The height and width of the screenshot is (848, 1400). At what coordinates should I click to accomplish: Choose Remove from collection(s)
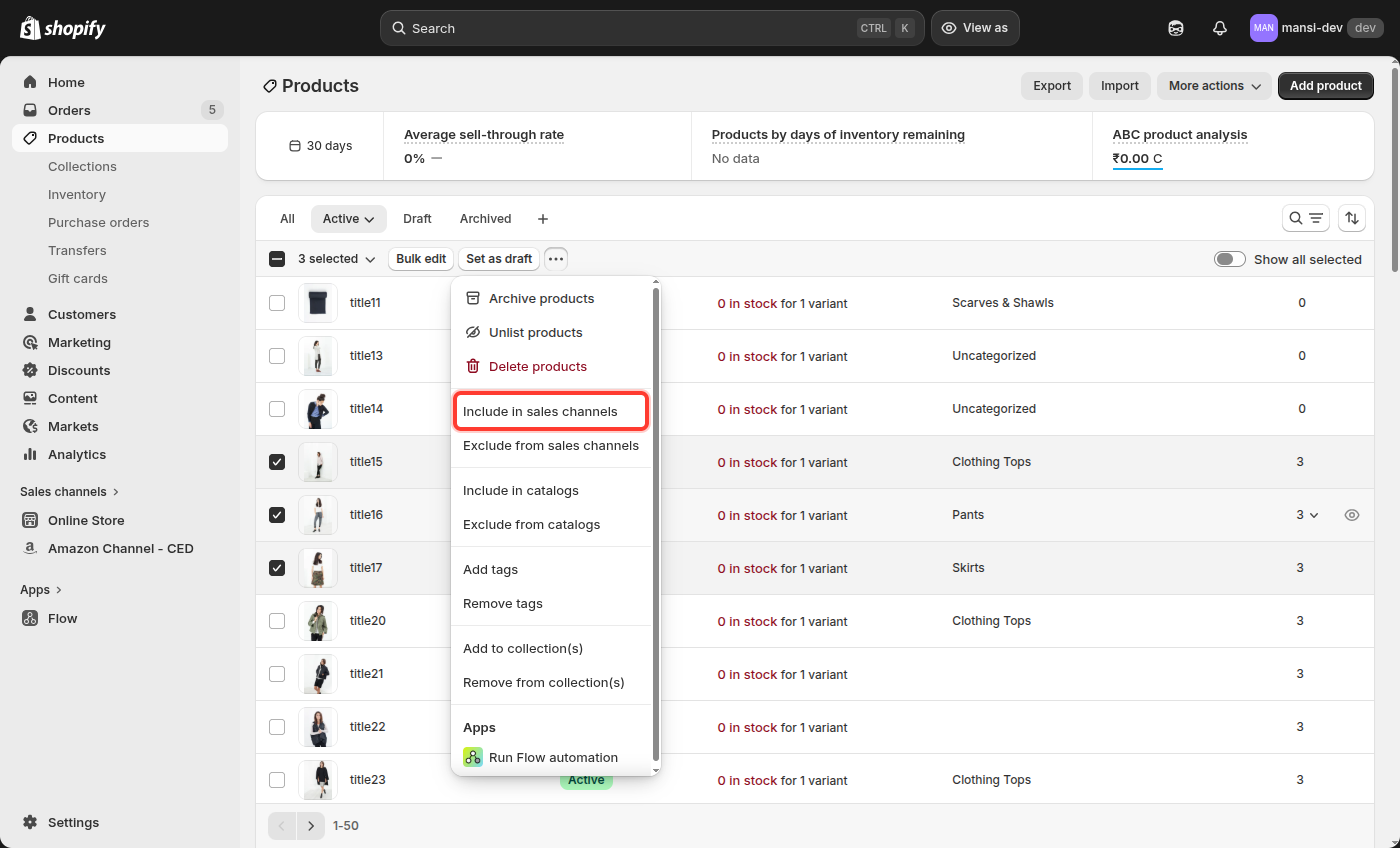point(552,683)
